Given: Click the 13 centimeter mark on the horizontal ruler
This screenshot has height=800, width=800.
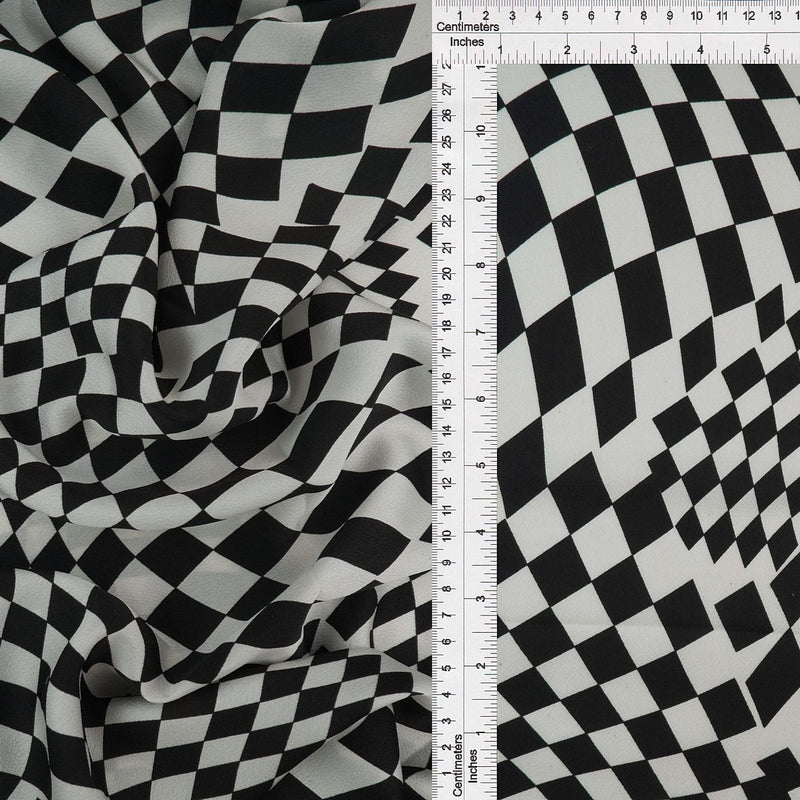Looking at the screenshot, I should (774, 16).
